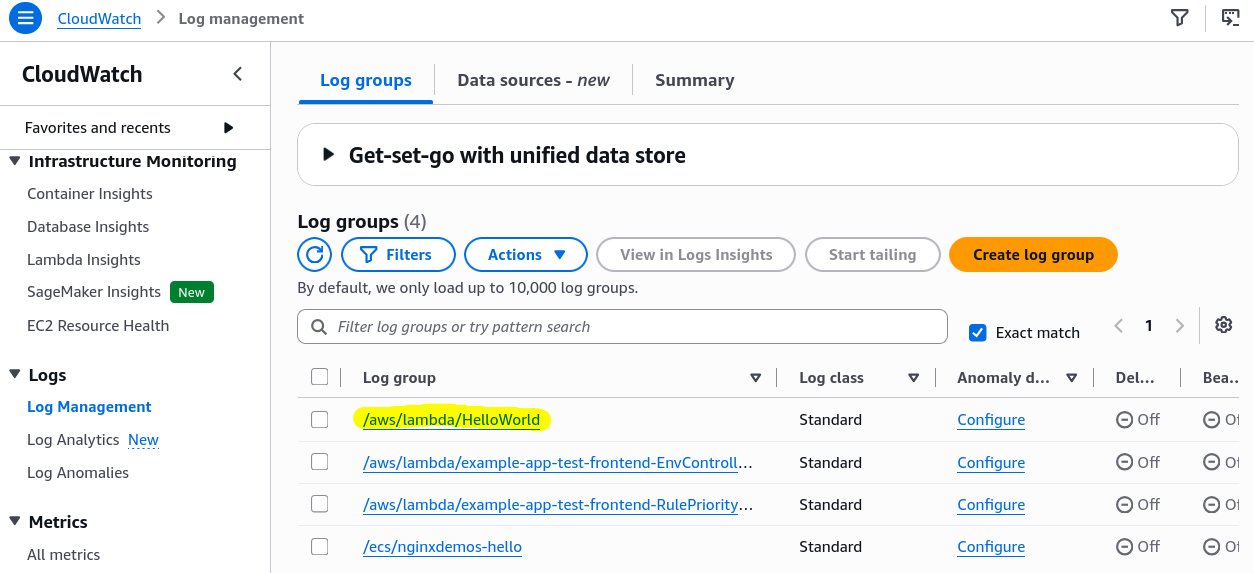Open Lambda Insights in sidebar

[84, 260]
